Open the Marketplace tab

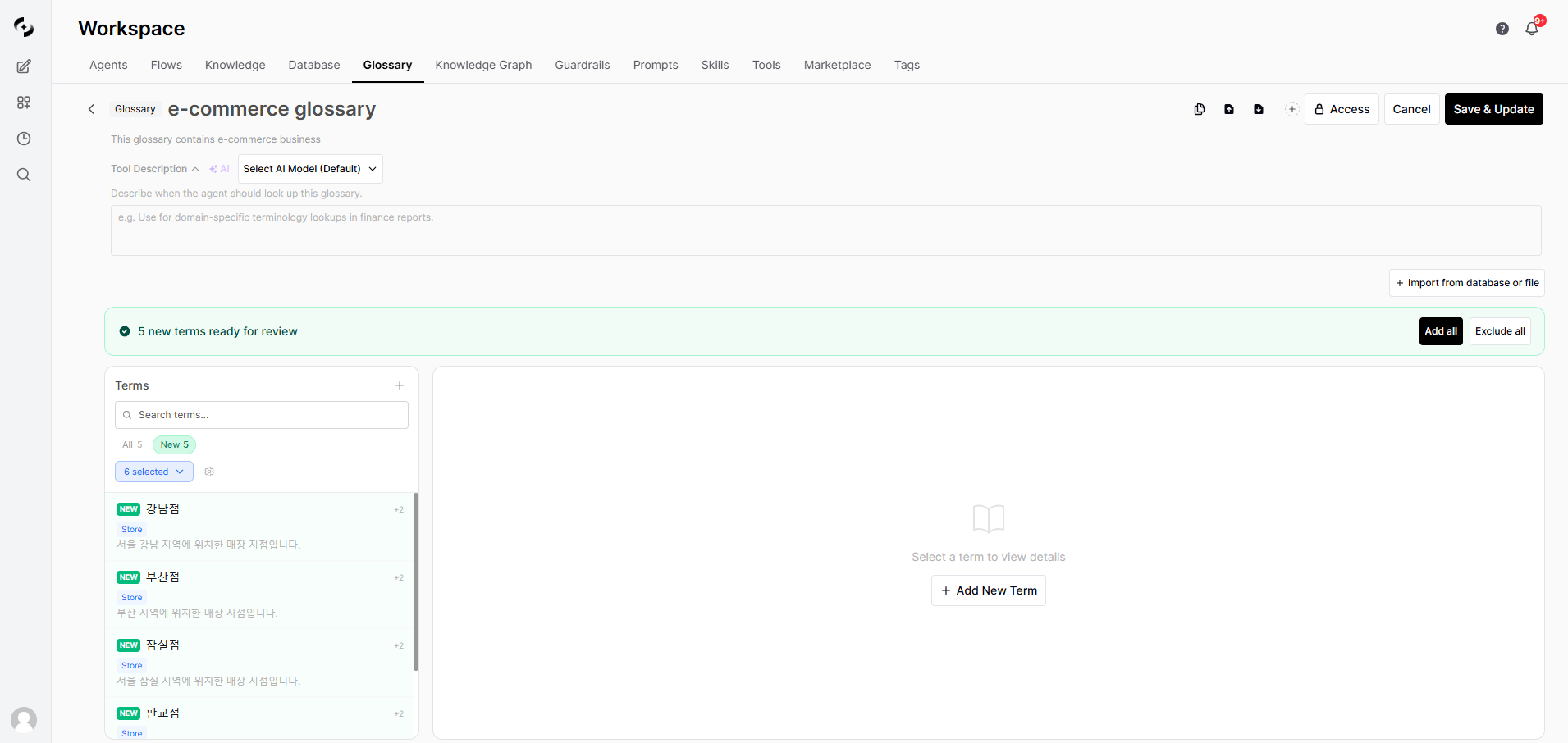click(837, 65)
